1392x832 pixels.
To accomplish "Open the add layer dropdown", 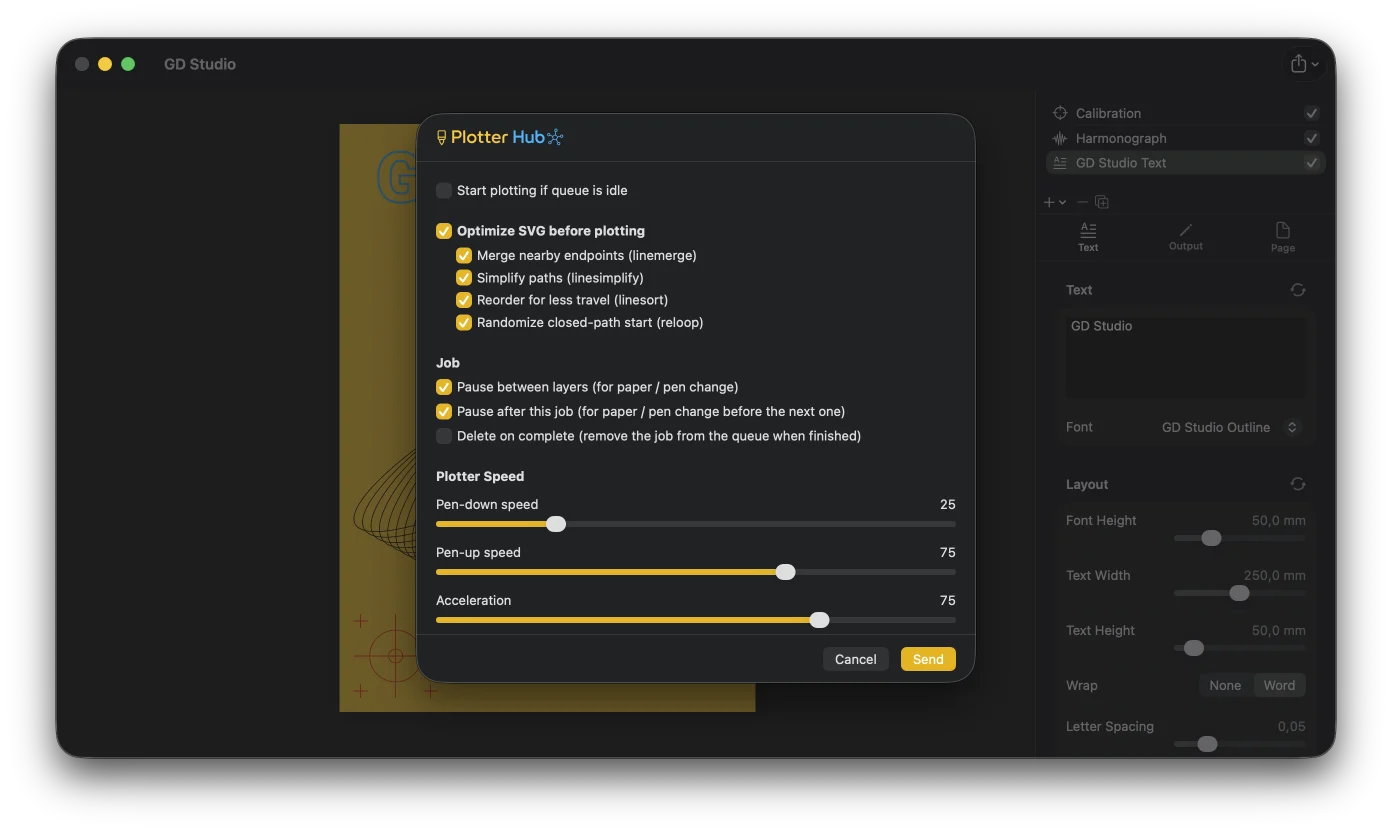I will (x=1055, y=202).
